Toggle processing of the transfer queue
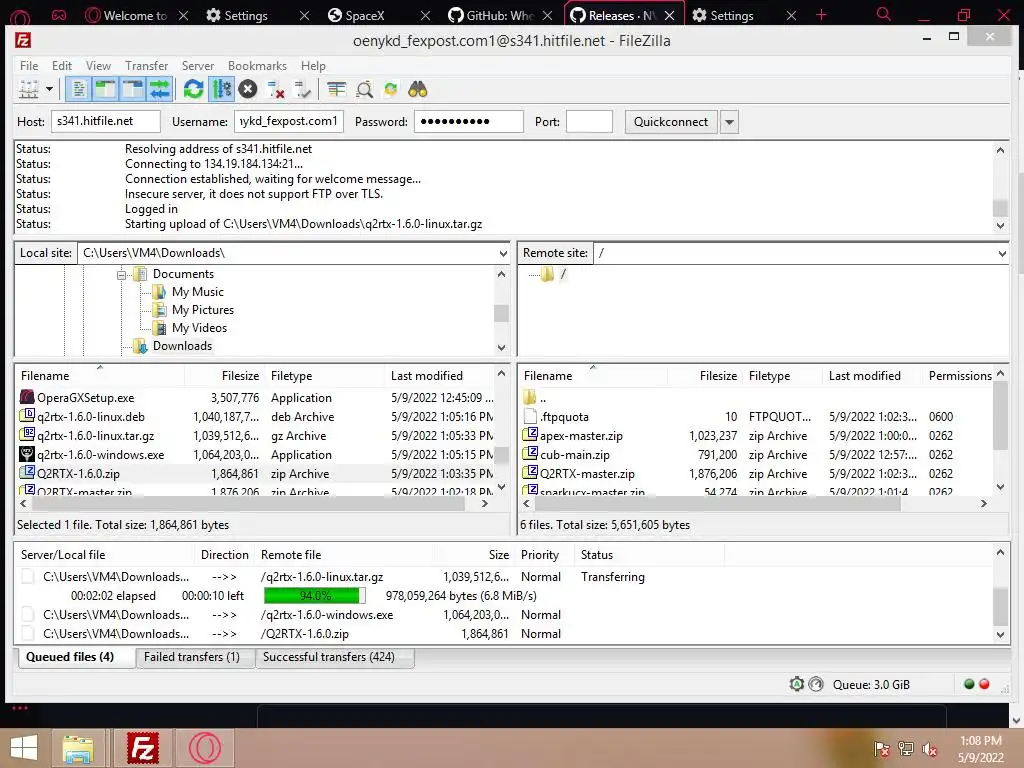The image size is (1024, 768). (x=222, y=89)
